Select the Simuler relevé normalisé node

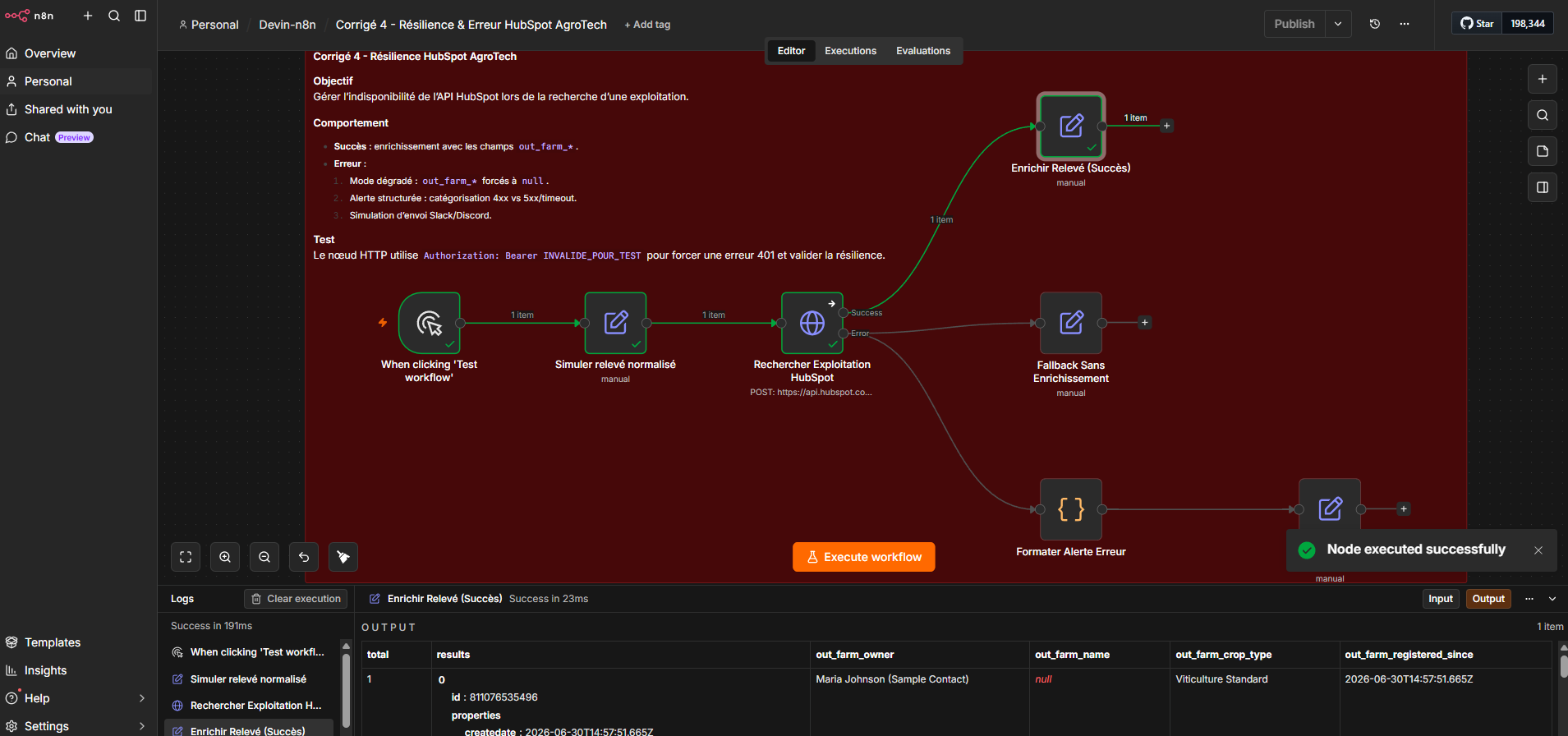615,323
